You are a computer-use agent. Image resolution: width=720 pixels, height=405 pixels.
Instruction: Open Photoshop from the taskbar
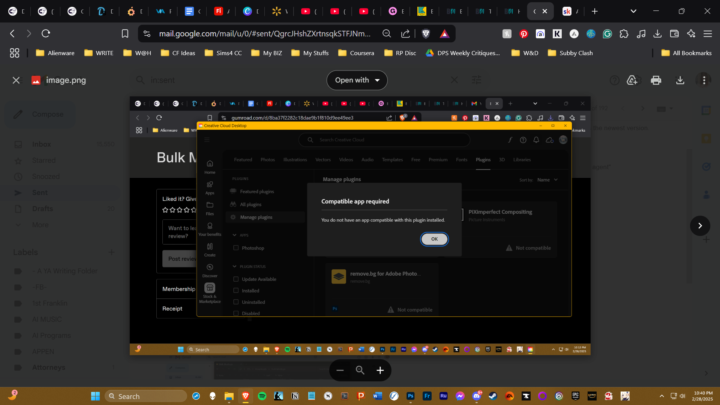coord(411,396)
